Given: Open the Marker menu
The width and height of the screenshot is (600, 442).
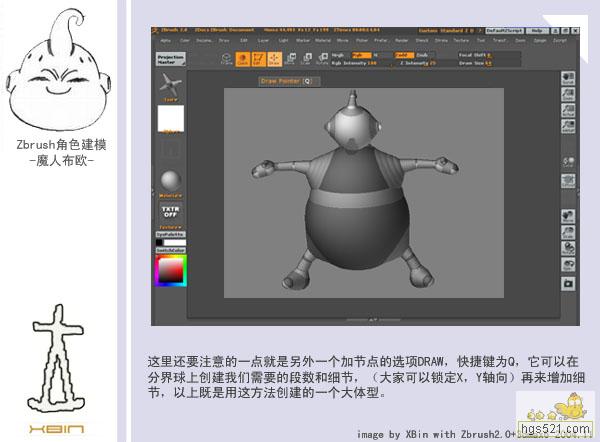Looking at the screenshot, I should 303,40.
